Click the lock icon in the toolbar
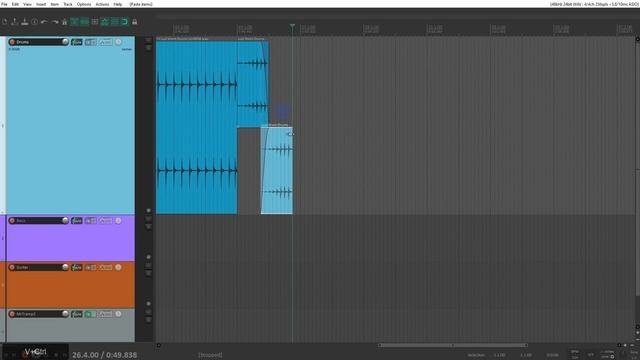The width and height of the screenshot is (640, 360). 135,22
